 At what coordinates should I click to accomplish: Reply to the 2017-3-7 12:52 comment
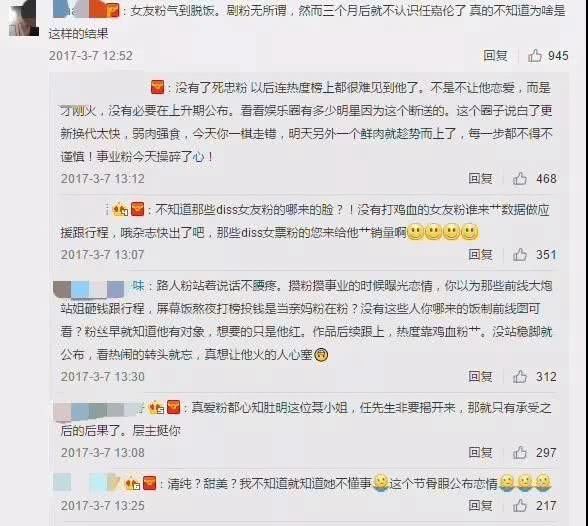(x=495, y=55)
